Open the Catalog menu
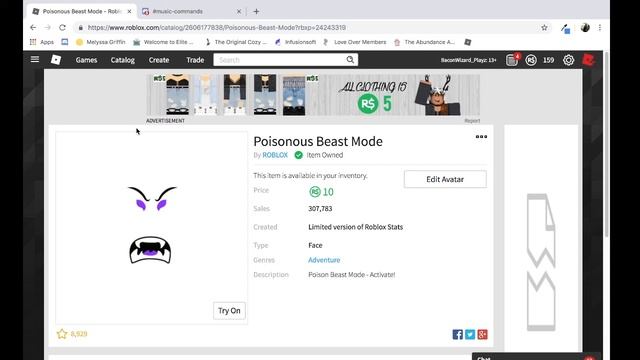This screenshot has width=640, height=360. pos(122,60)
